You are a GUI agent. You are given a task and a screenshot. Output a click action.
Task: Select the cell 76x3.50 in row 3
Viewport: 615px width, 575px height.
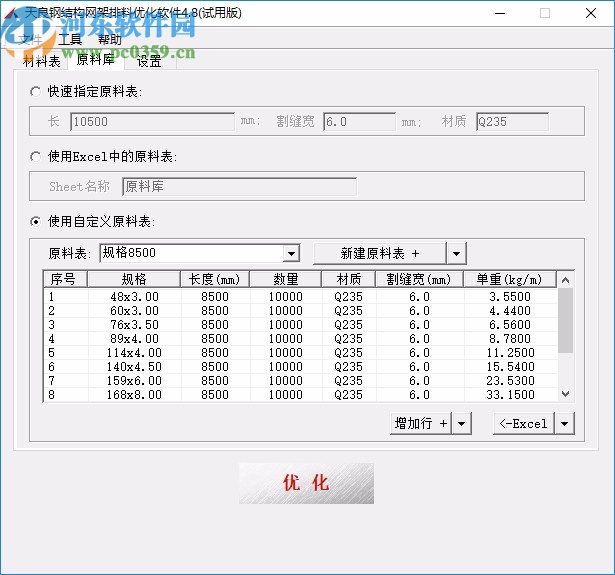click(x=134, y=325)
